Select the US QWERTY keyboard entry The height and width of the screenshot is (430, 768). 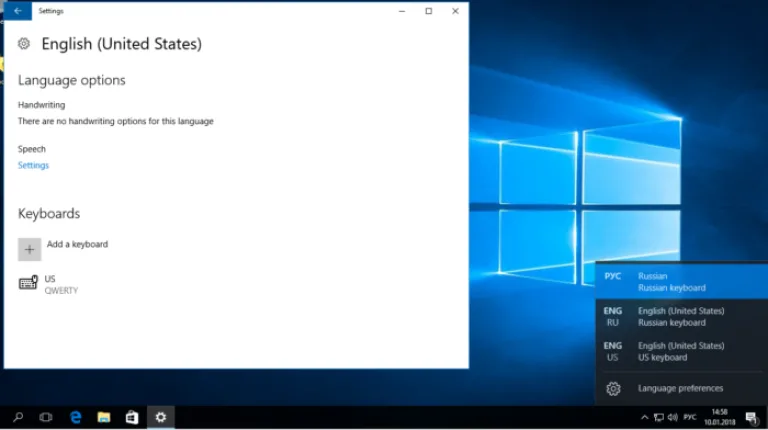click(x=49, y=284)
